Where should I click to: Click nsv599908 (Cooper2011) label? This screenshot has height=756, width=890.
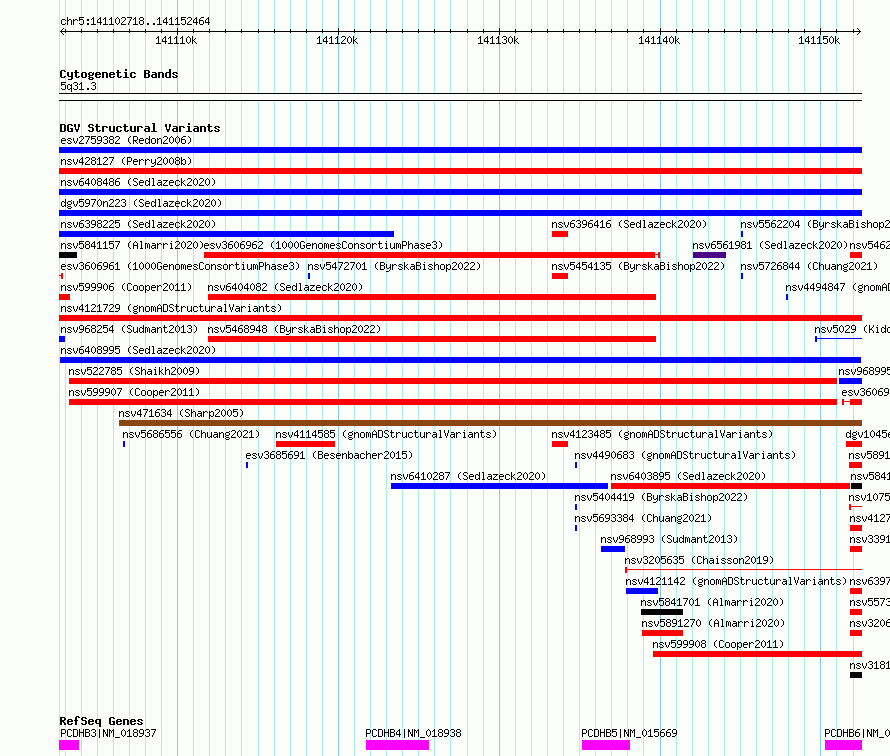pos(718,644)
